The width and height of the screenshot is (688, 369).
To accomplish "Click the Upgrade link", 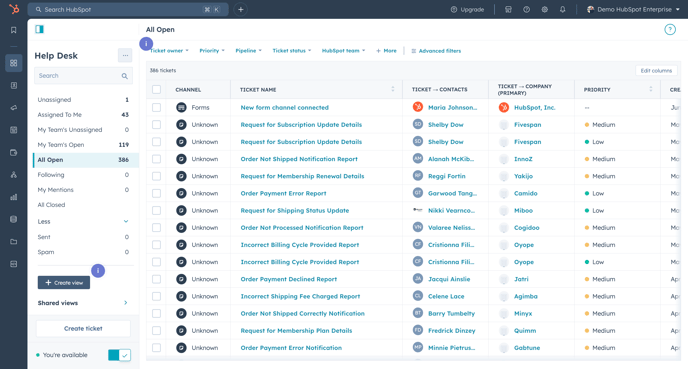I will [468, 9].
